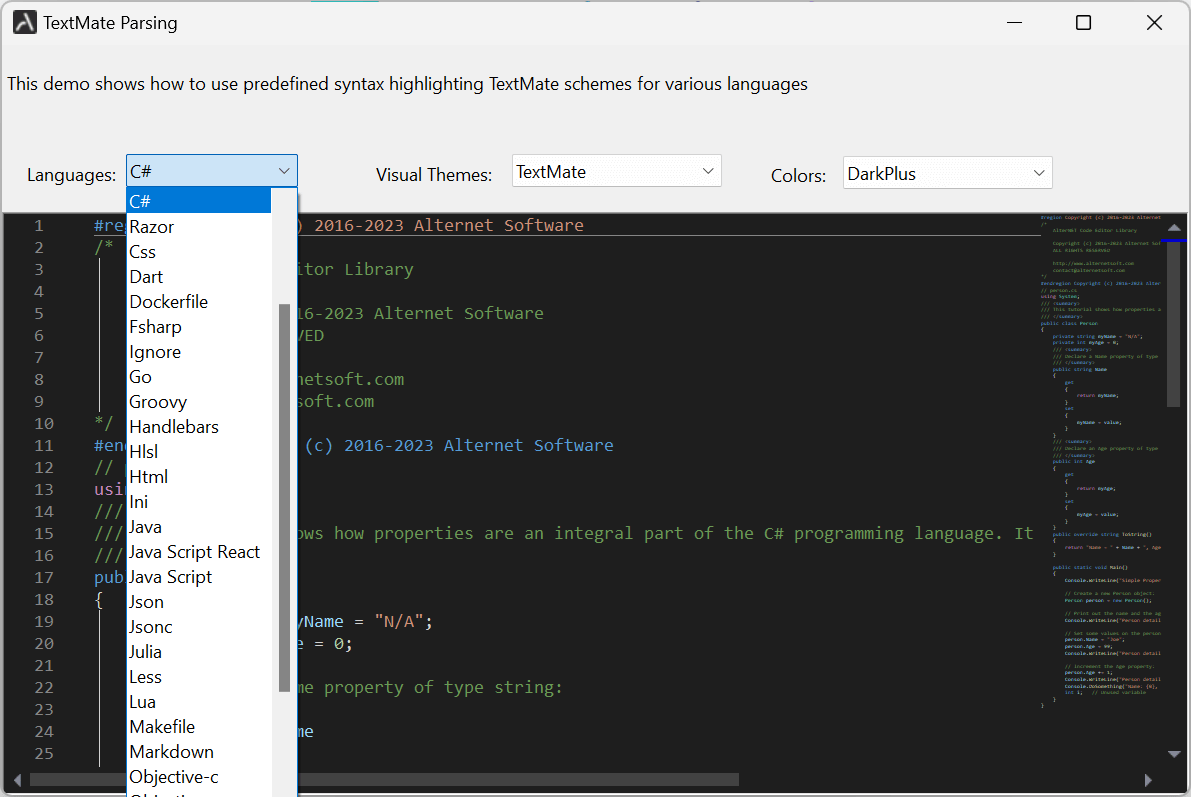Click the TextMate Parsing app icon
This screenshot has width=1191, height=797.
click(24, 23)
